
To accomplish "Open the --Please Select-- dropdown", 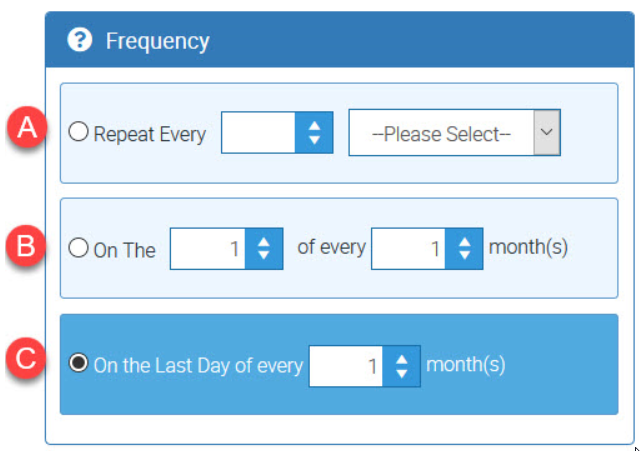I will tap(440, 133).
